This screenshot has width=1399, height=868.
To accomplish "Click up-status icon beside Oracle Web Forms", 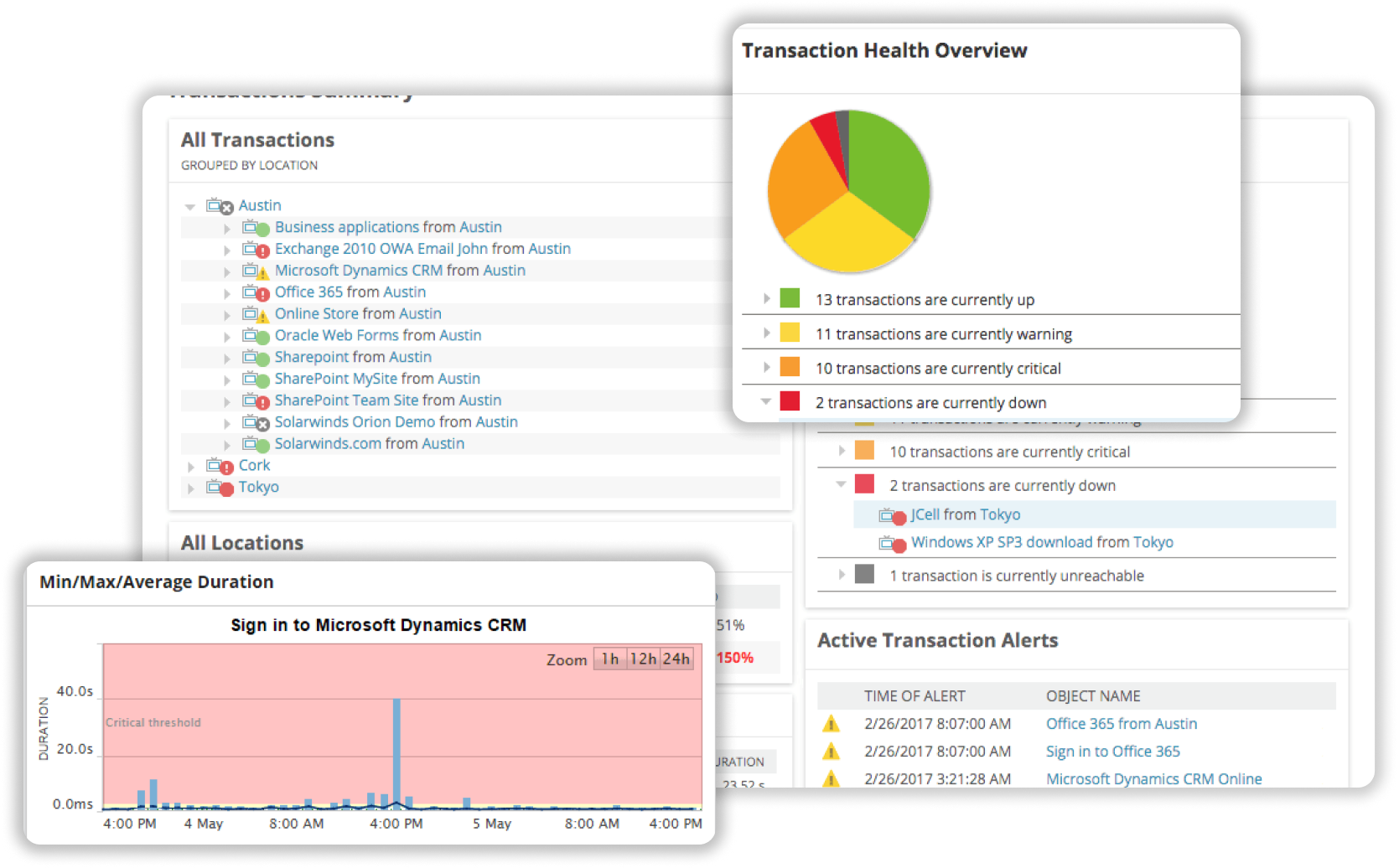I will point(256,336).
